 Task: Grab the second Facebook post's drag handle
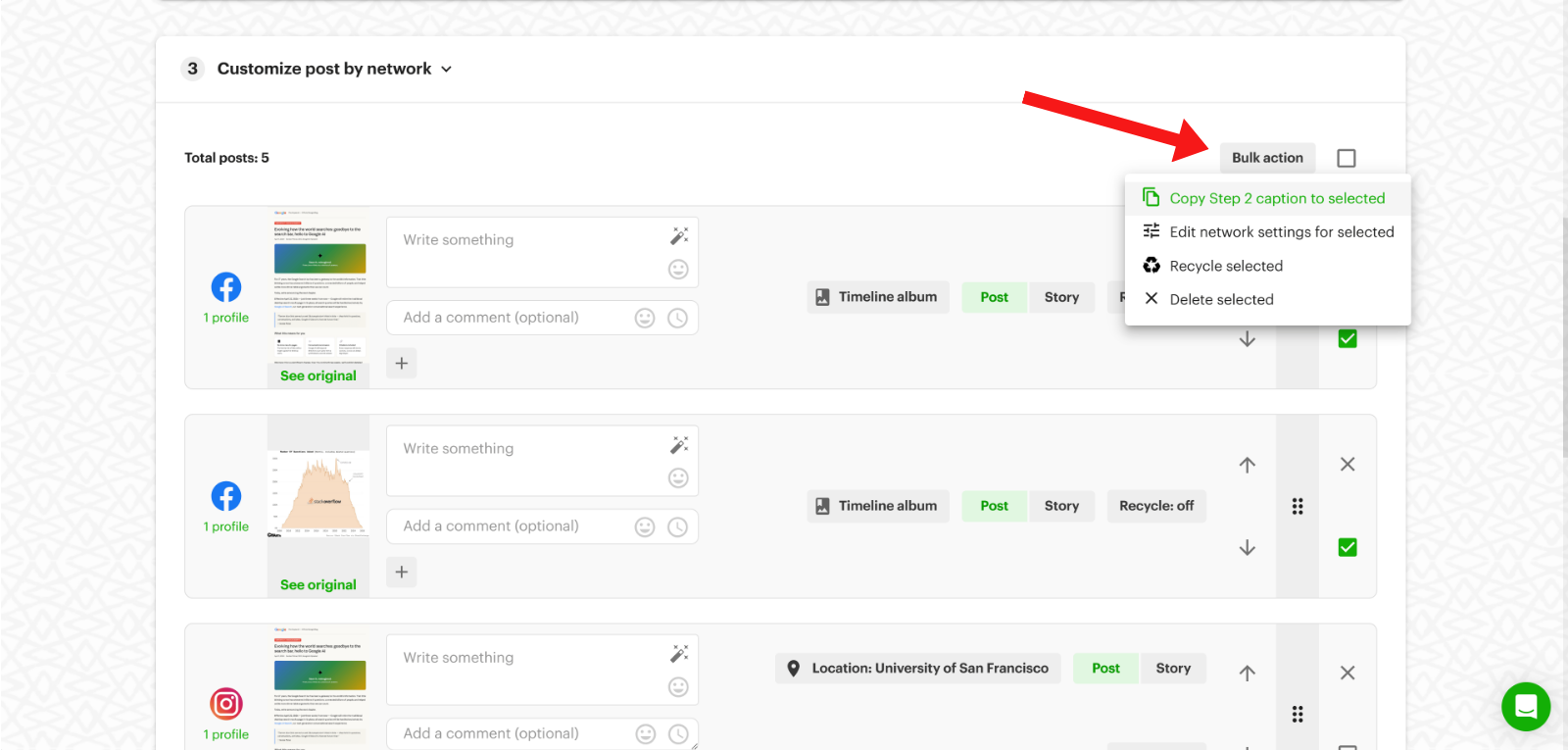1298,506
